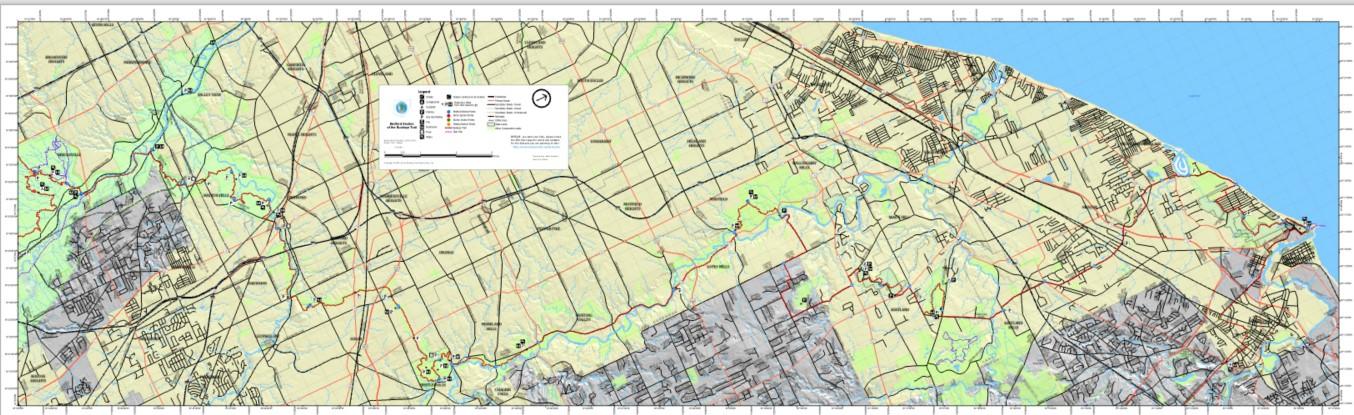
Task: Click the trail marker at the eastern lakeshore endpoint
Action: point(1306,220)
